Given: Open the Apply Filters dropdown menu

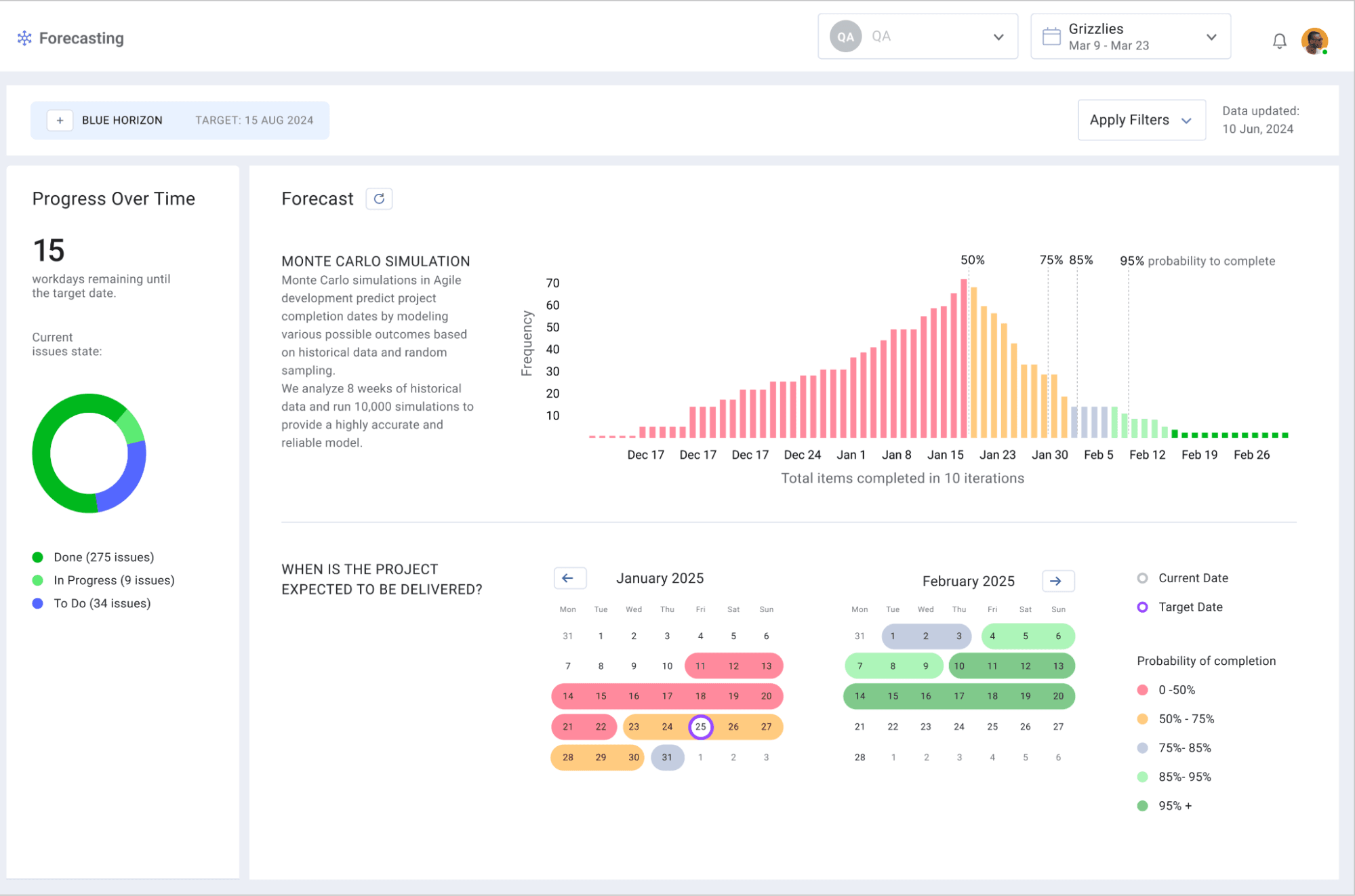Looking at the screenshot, I should [x=1140, y=119].
